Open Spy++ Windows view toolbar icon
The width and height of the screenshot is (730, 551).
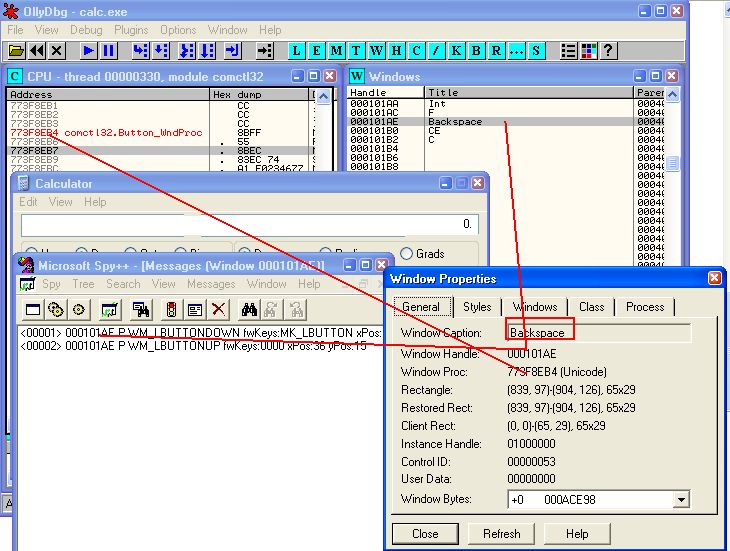tap(33, 309)
